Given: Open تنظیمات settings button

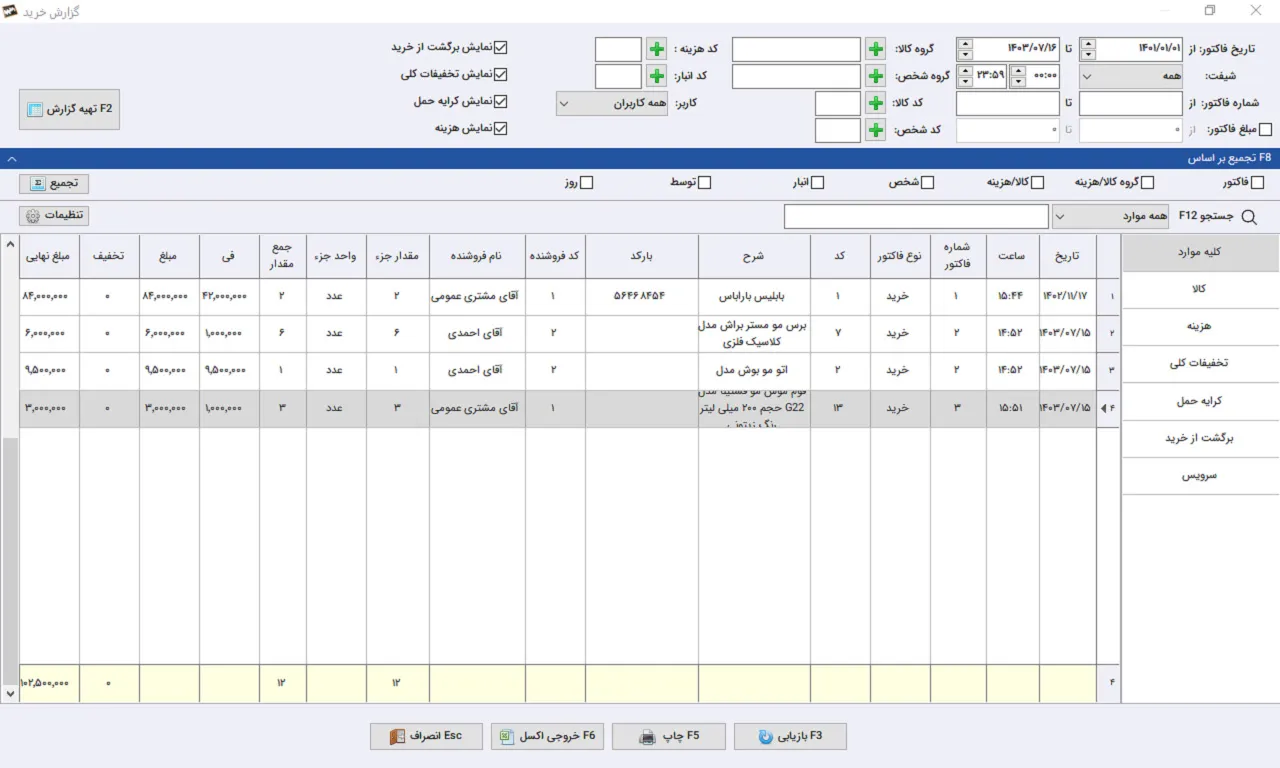Looking at the screenshot, I should click(54, 215).
